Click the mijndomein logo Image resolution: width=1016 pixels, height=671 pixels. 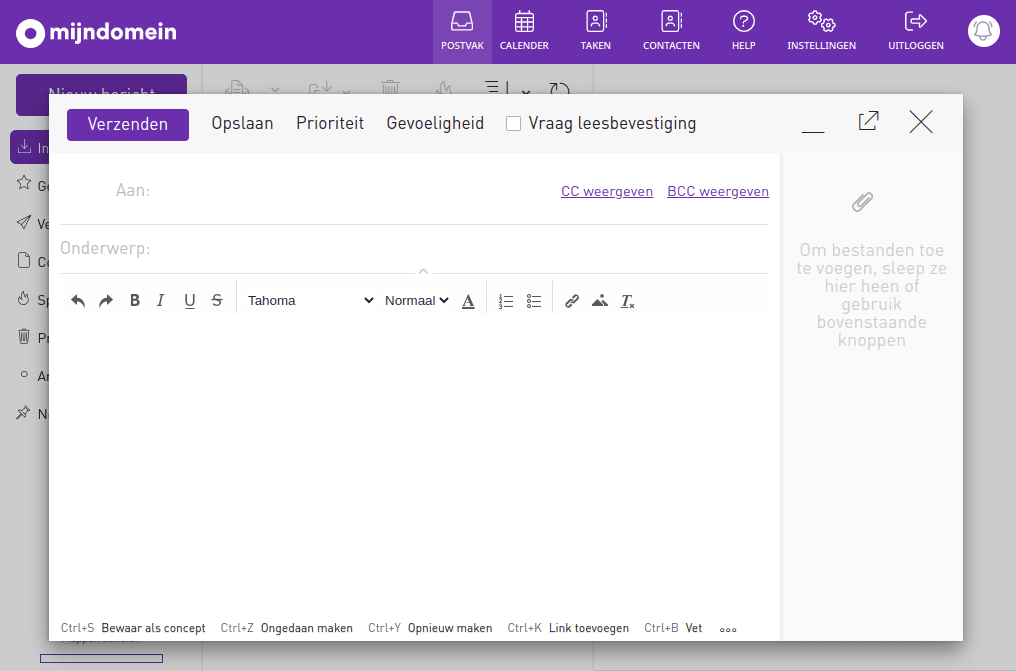point(96,32)
